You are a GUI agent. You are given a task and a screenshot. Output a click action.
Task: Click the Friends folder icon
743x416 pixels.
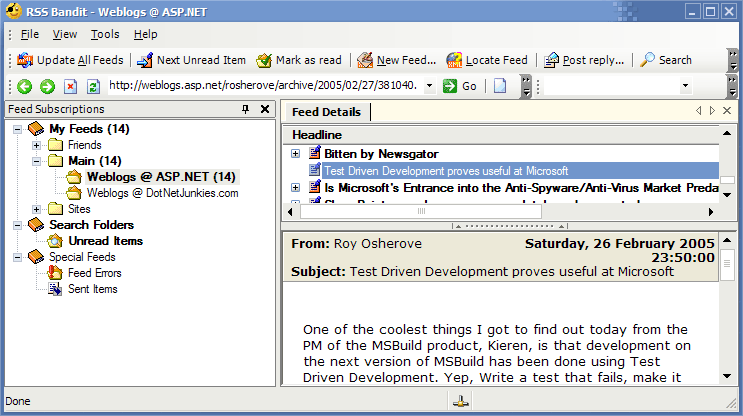55,145
